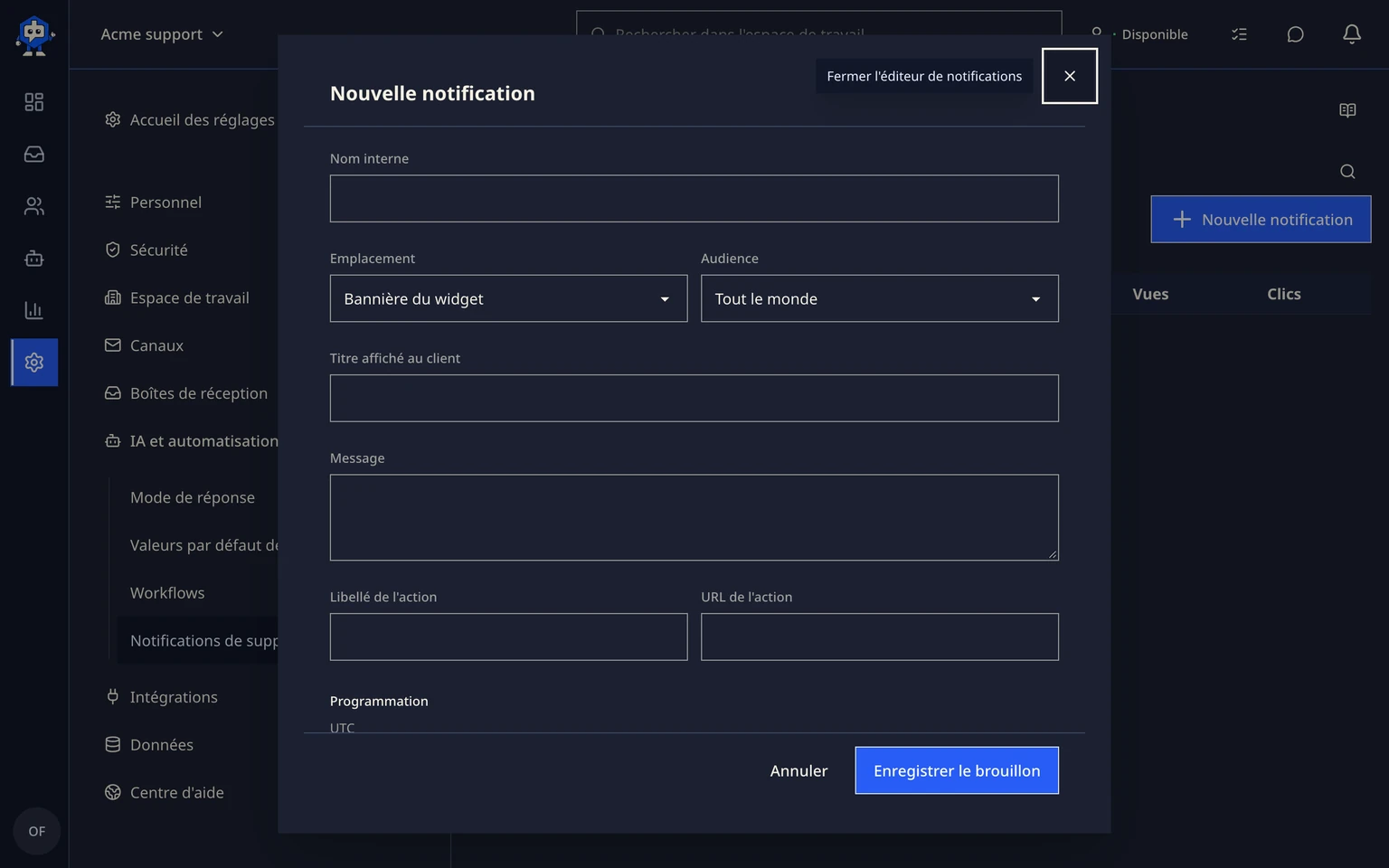Go to Accueil des réglages
Image resolution: width=1389 pixels, height=868 pixels.
[x=190, y=119]
